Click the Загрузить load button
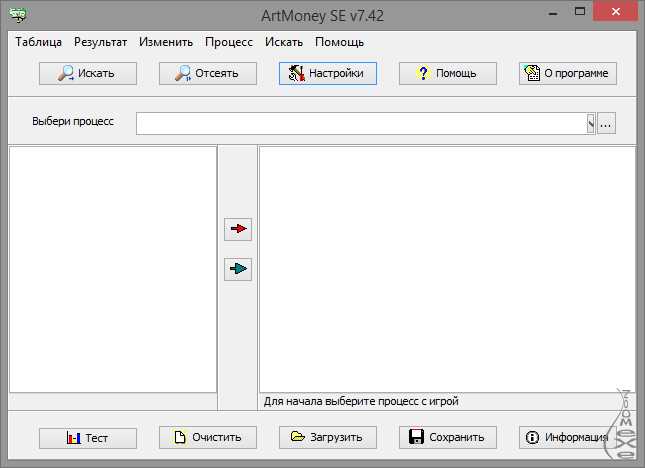This screenshot has height=468, width=645. click(328, 437)
